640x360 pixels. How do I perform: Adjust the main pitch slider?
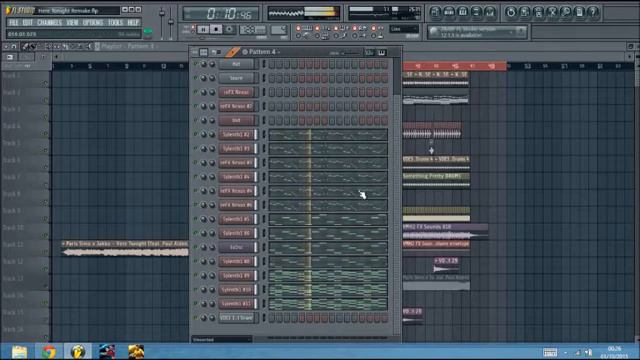click(171, 22)
